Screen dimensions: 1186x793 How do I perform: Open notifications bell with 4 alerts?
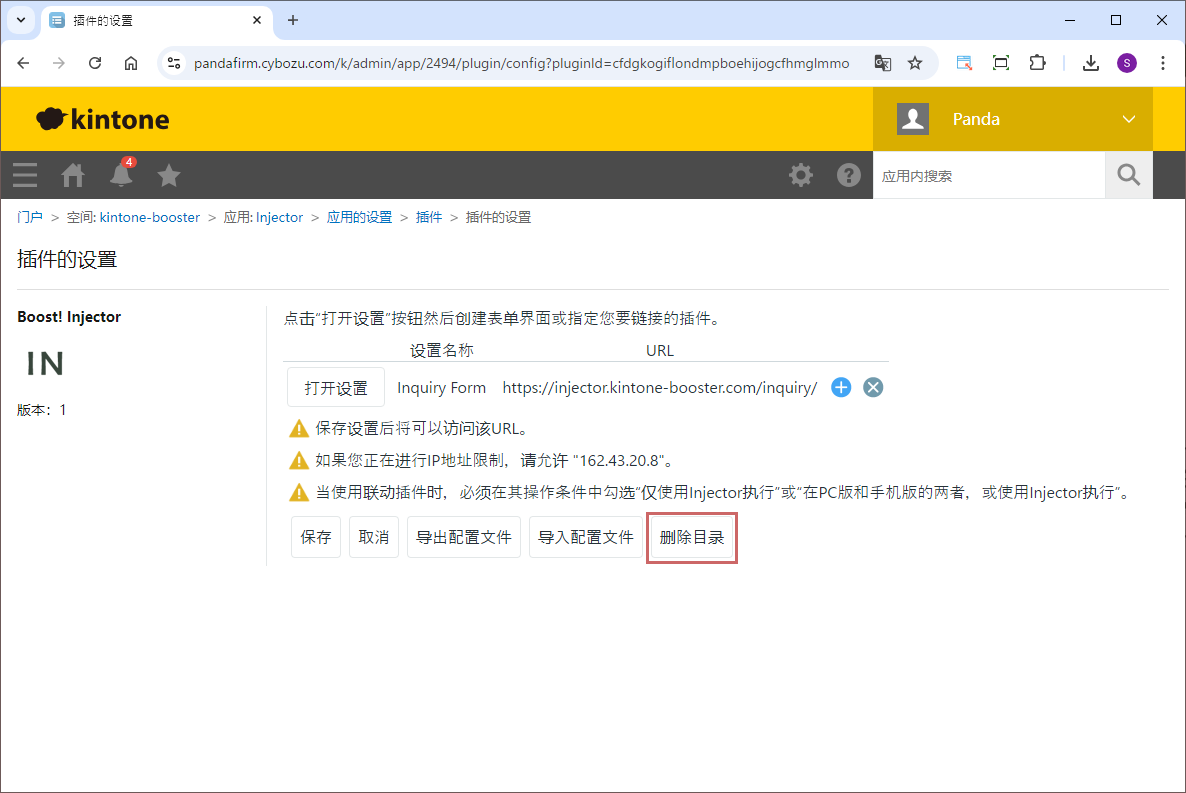[x=121, y=175]
